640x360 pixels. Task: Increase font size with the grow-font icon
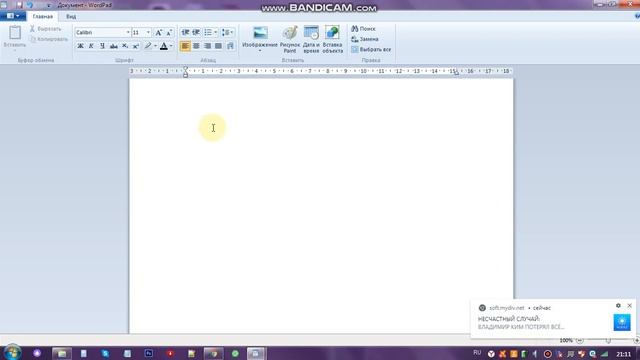click(x=159, y=32)
